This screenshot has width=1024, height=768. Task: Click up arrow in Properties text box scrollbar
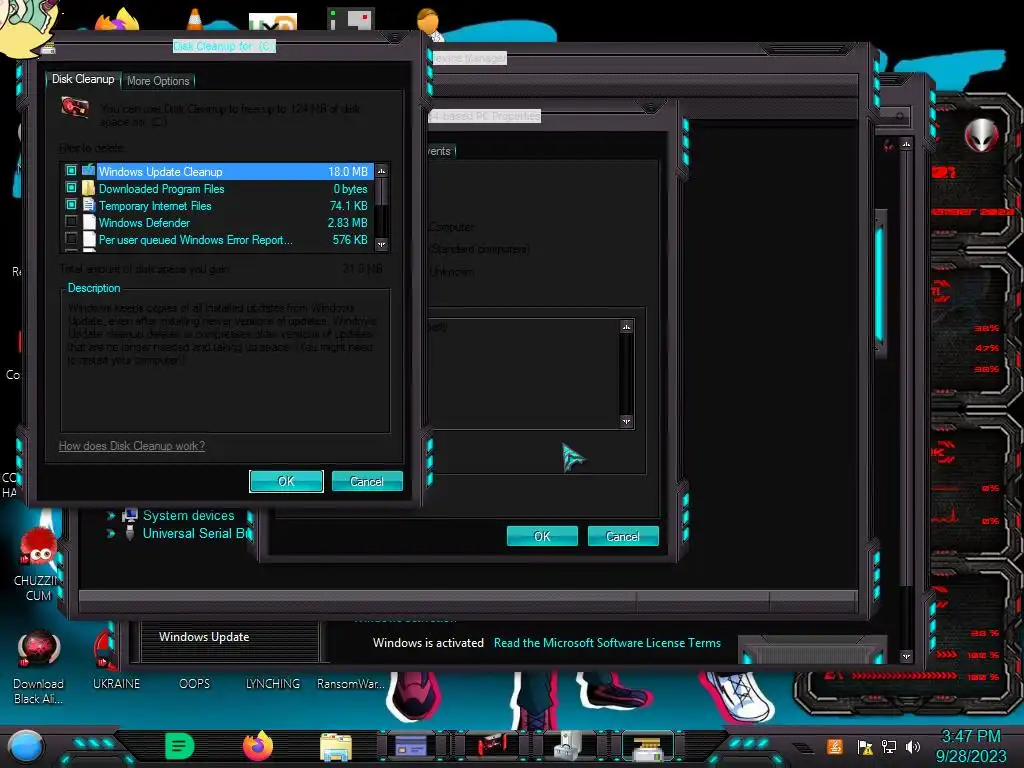tap(626, 327)
